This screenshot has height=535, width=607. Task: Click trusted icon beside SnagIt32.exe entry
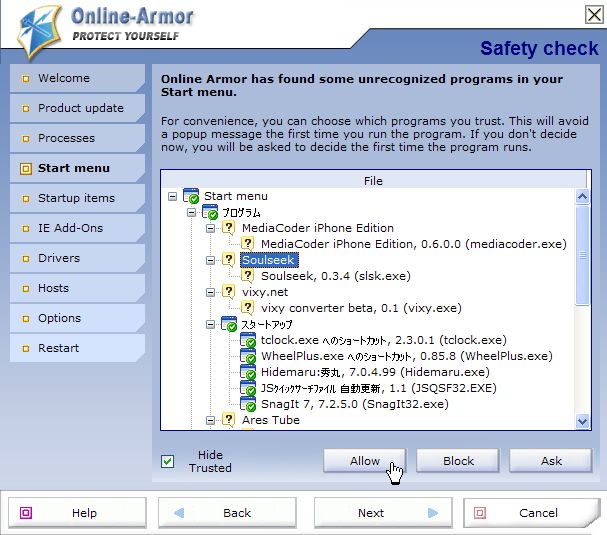coord(248,404)
